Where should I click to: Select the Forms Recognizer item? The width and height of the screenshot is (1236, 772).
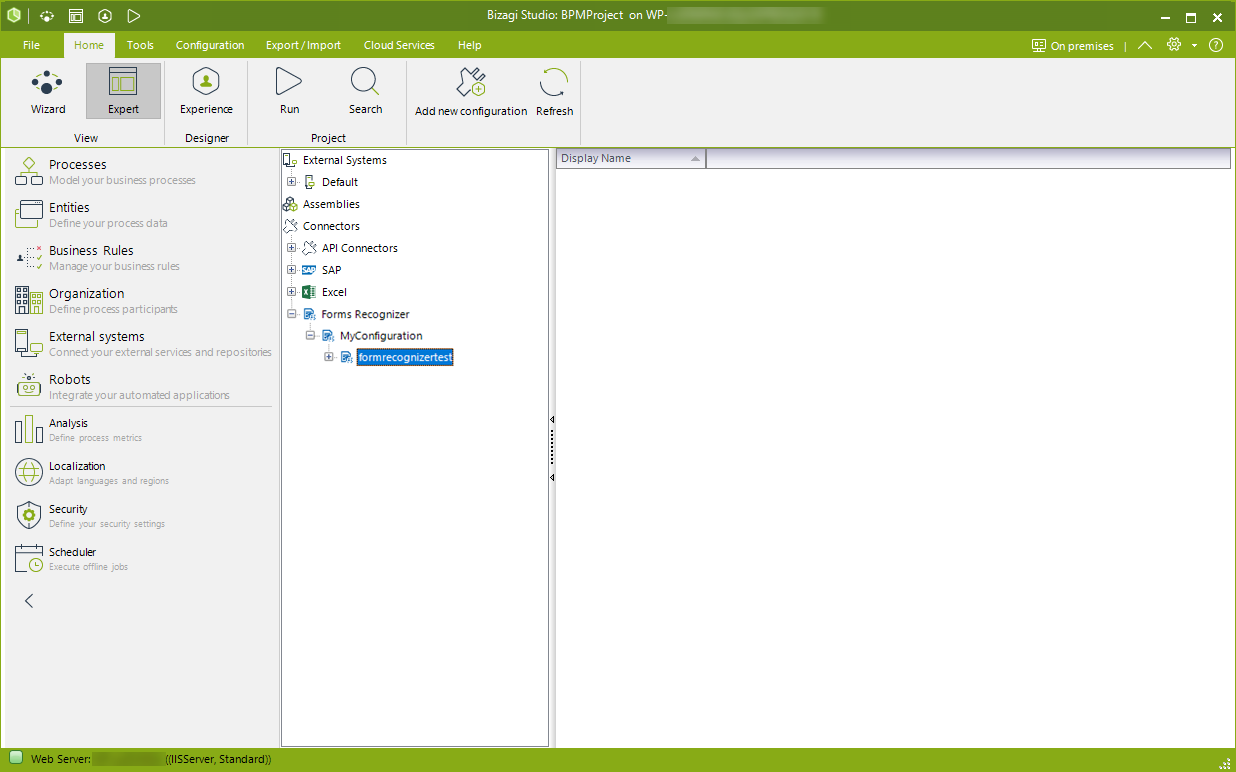click(x=365, y=314)
